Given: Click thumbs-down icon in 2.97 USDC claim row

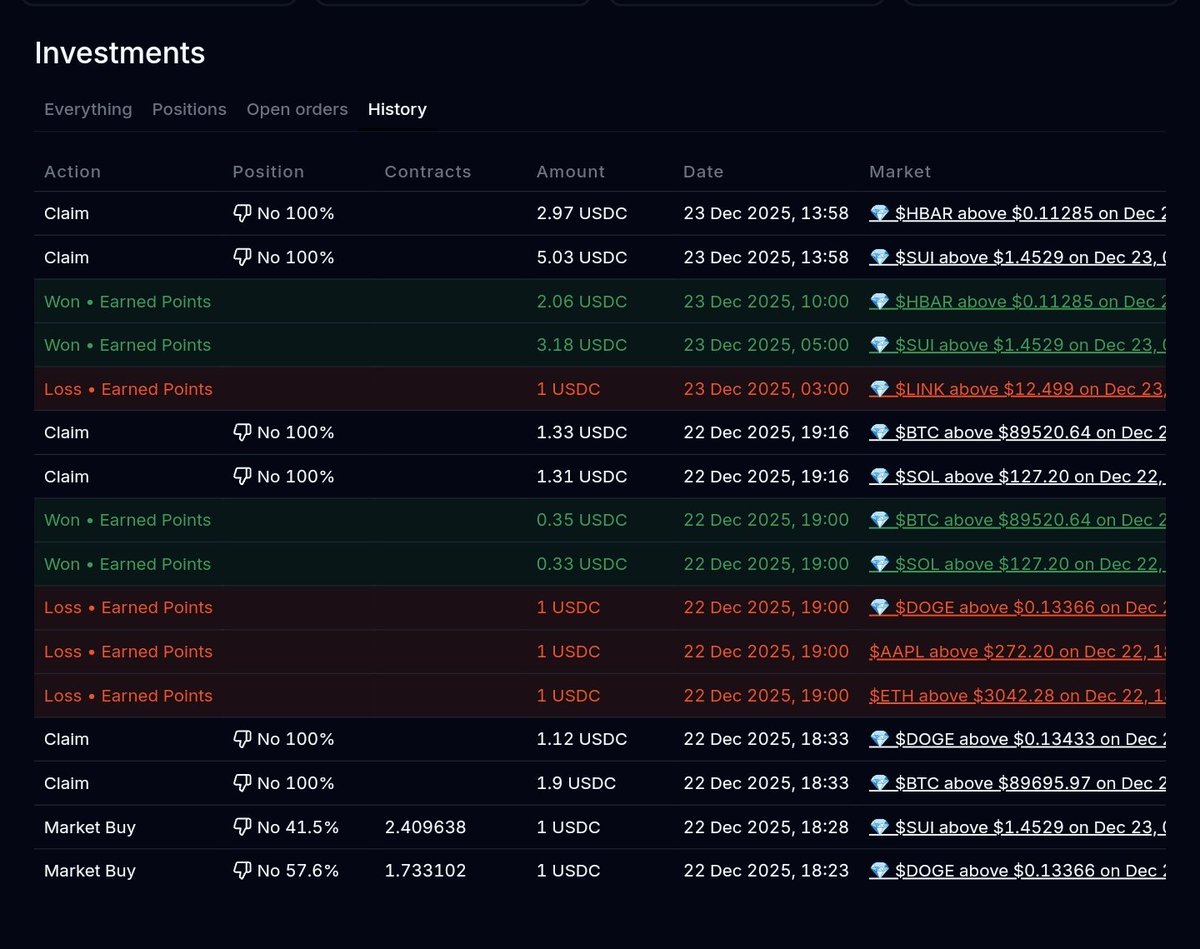Looking at the screenshot, I should click(x=242, y=214).
